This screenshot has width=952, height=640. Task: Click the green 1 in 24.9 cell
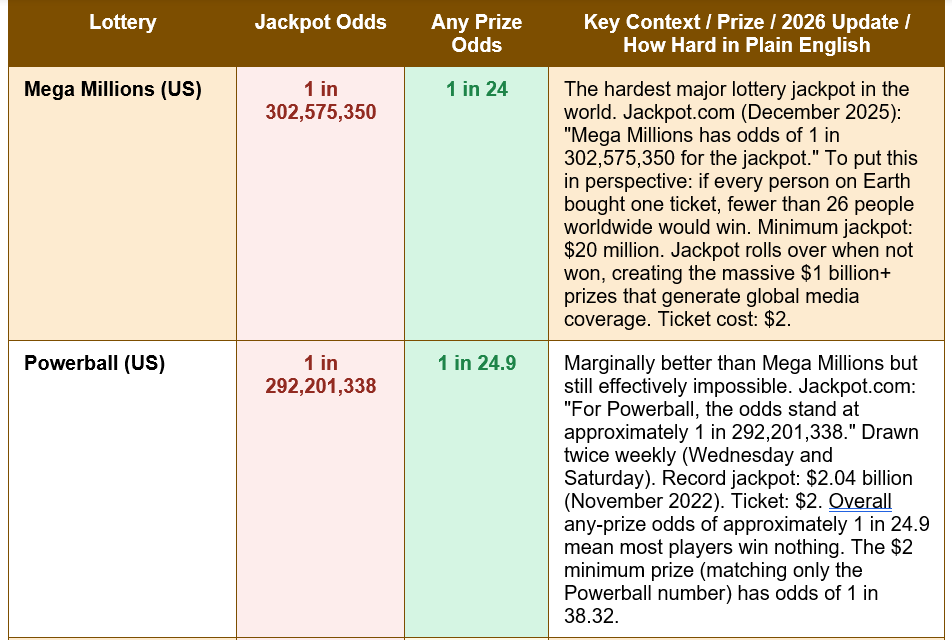click(477, 363)
